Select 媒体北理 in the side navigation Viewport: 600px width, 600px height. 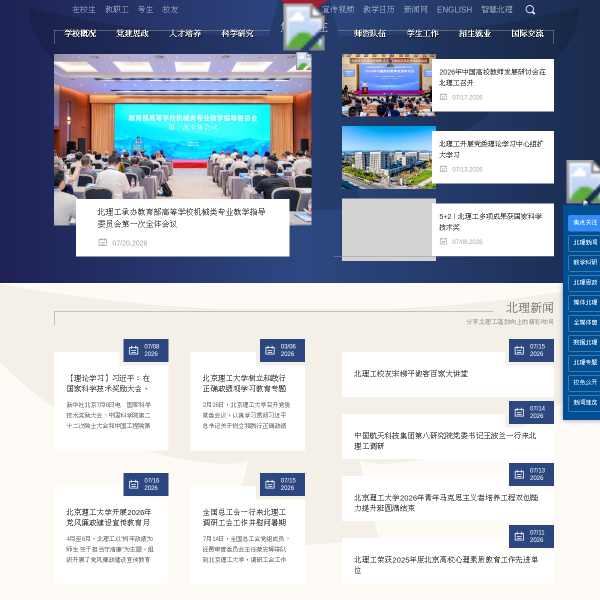[584, 302]
